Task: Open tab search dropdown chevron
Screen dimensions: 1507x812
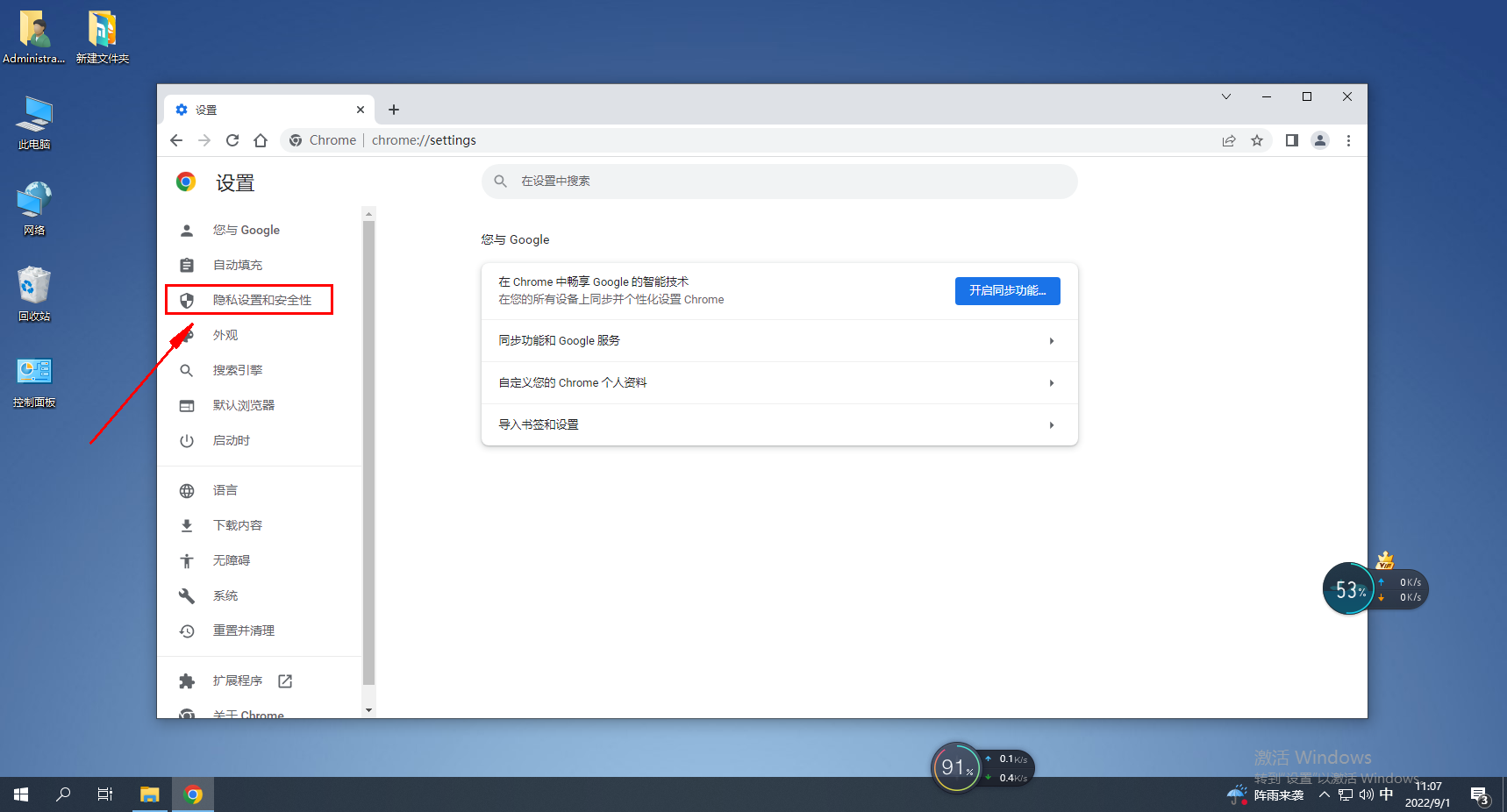Action: [1226, 96]
